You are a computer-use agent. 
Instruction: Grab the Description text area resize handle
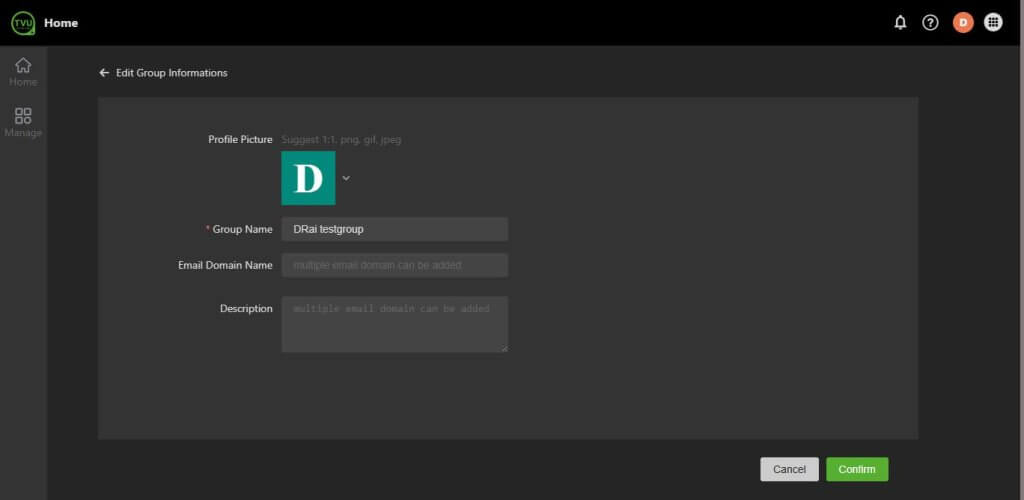(x=504, y=348)
